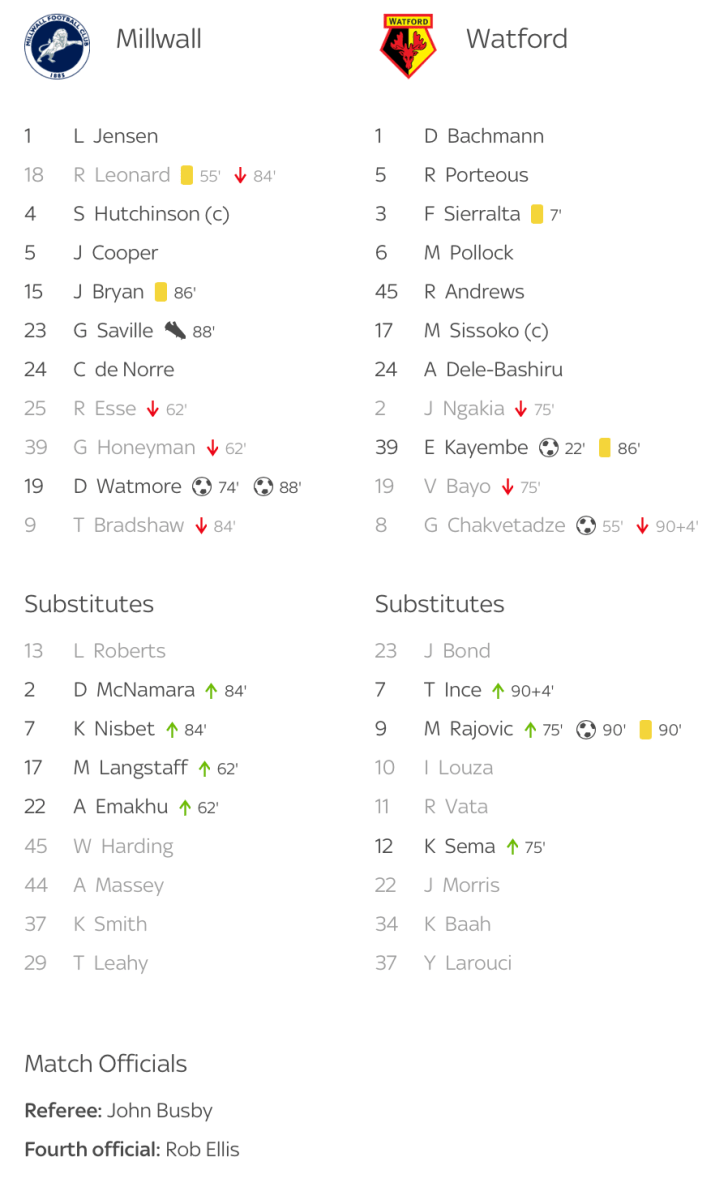Image resolution: width=728 pixels, height=1200 pixels.
Task: Click F Sierralta's yellow card icon
Action: click(x=537, y=214)
